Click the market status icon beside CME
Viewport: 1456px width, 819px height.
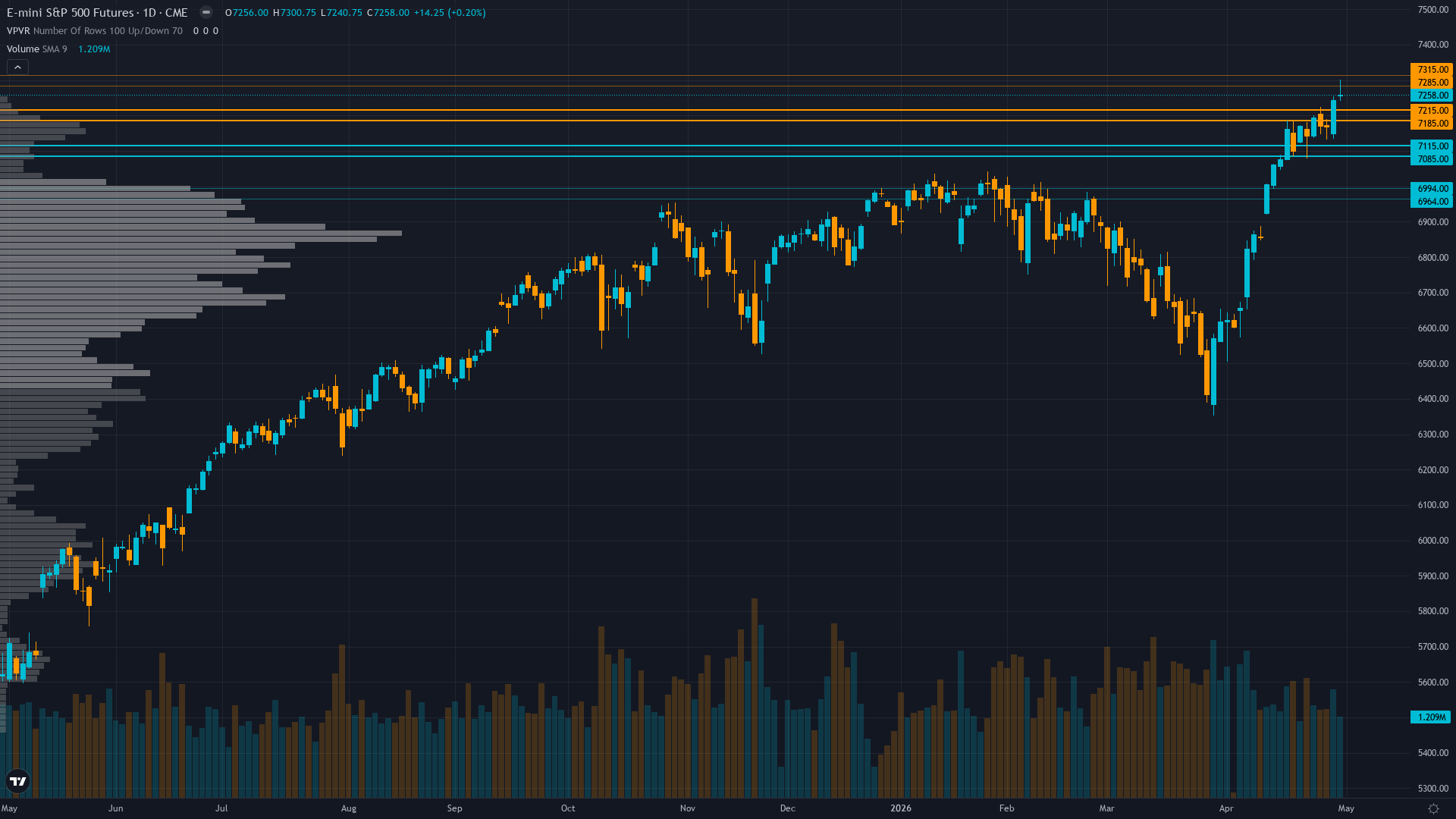point(206,12)
